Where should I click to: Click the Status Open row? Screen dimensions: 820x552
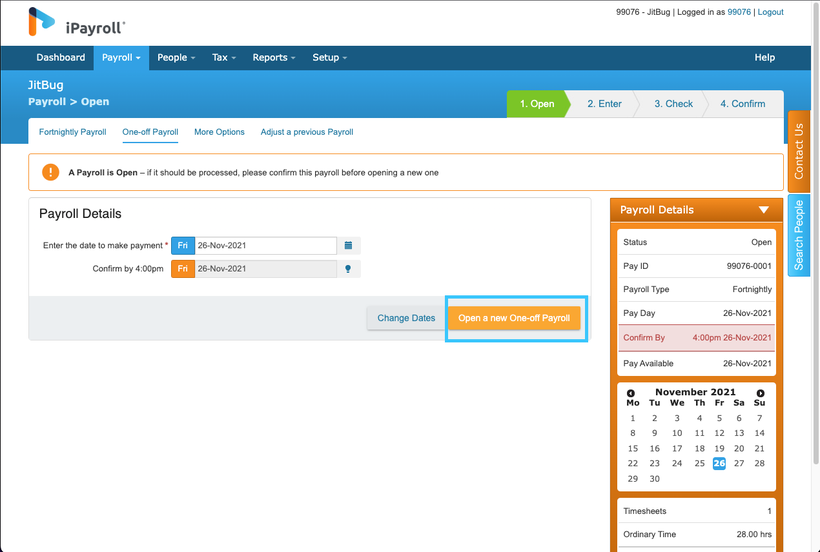point(697,243)
